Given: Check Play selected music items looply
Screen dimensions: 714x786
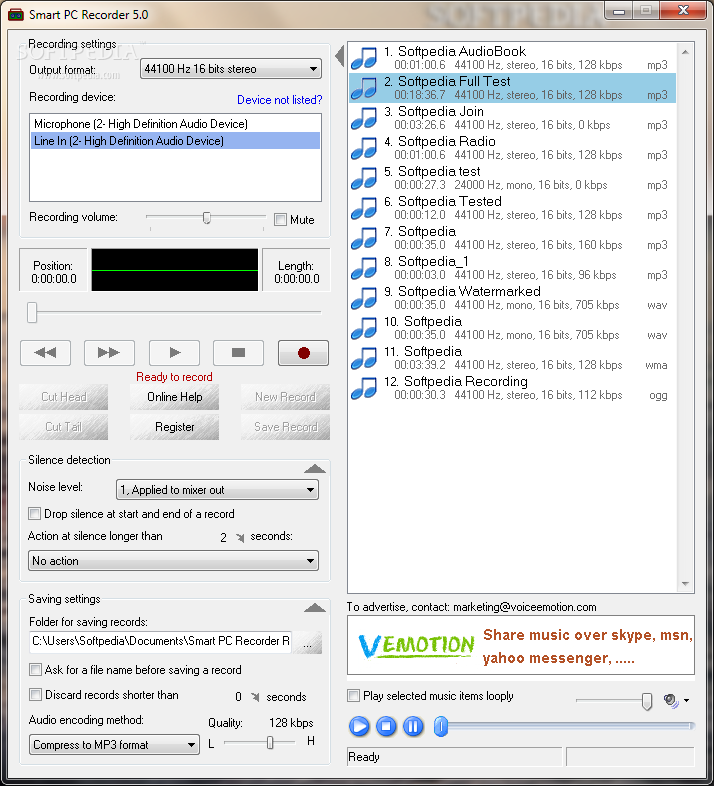Looking at the screenshot, I should tap(353, 696).
